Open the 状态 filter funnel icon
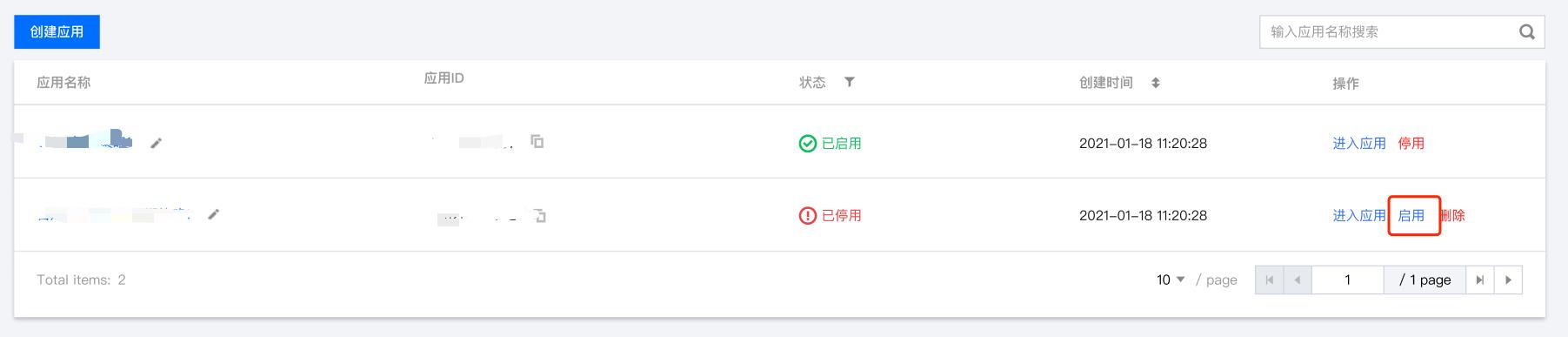The width and height of the screenshot is (1568, 337). pyautogui.click(x=850, y=82)
